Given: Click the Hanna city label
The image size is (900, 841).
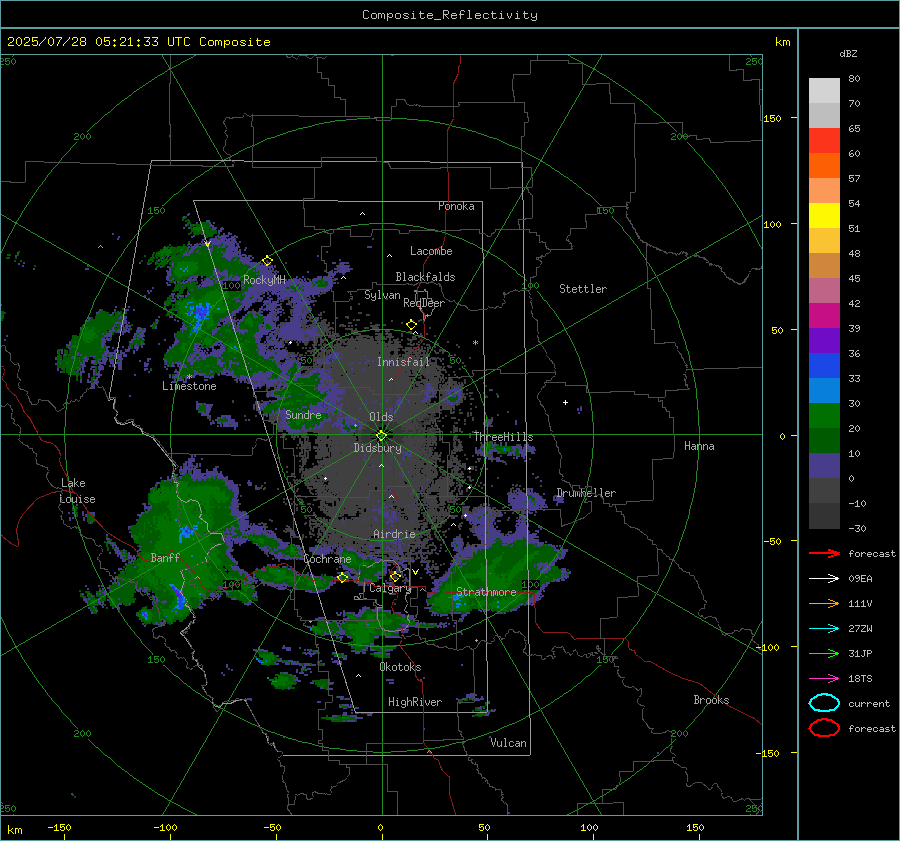Looking at the screenshot, I should [x=699, y=446].
